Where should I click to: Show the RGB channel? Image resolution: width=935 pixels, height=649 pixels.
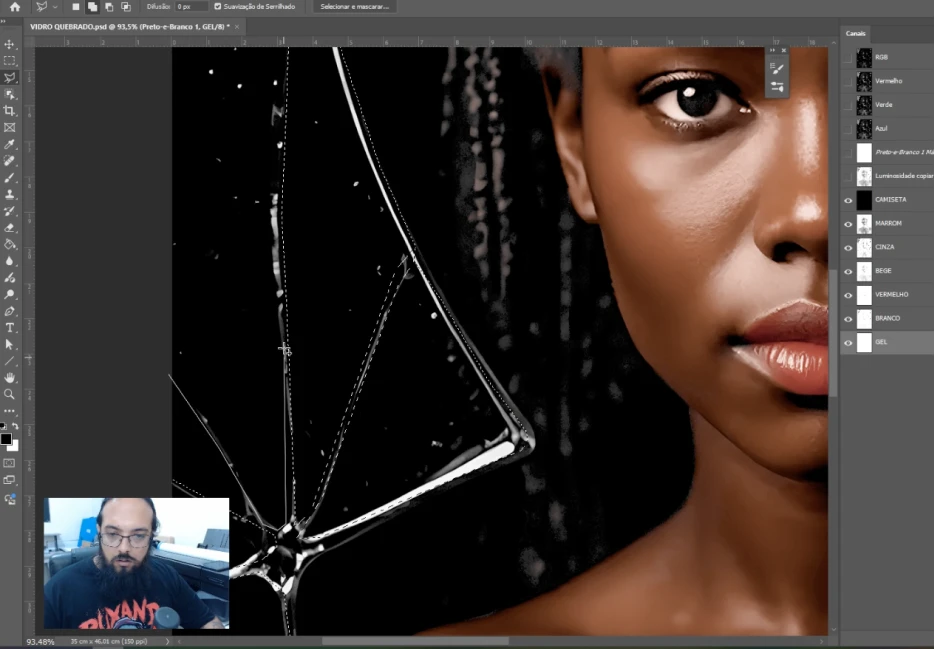(848, 58)
